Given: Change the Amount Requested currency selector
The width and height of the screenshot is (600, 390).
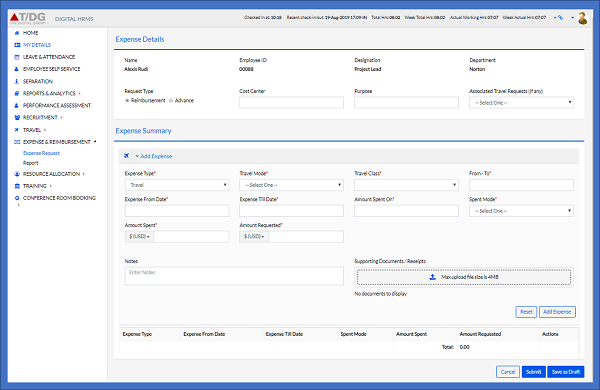Looking at the screenshot, I should point(254,237).
